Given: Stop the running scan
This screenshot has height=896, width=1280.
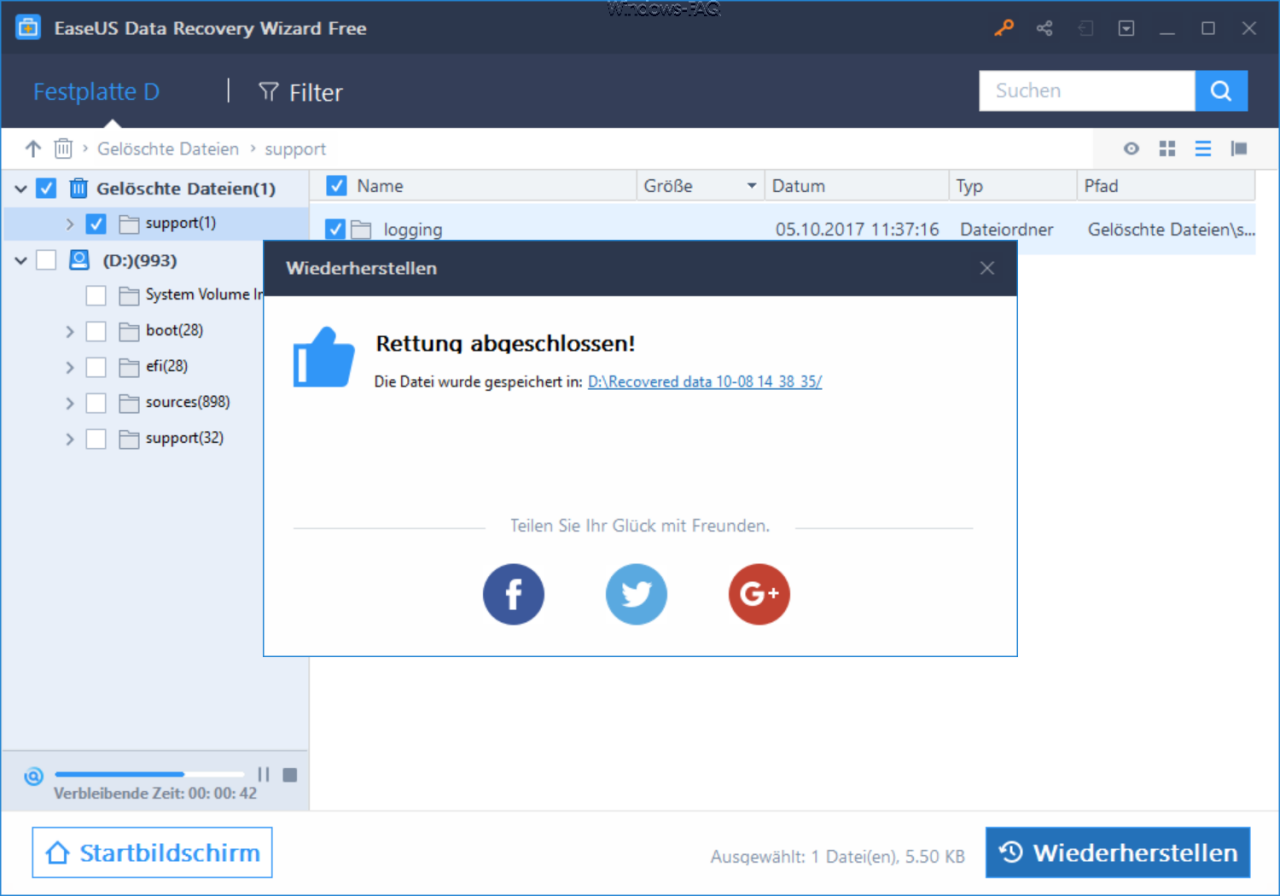Looking at the screenshot, I should [290, 774].
